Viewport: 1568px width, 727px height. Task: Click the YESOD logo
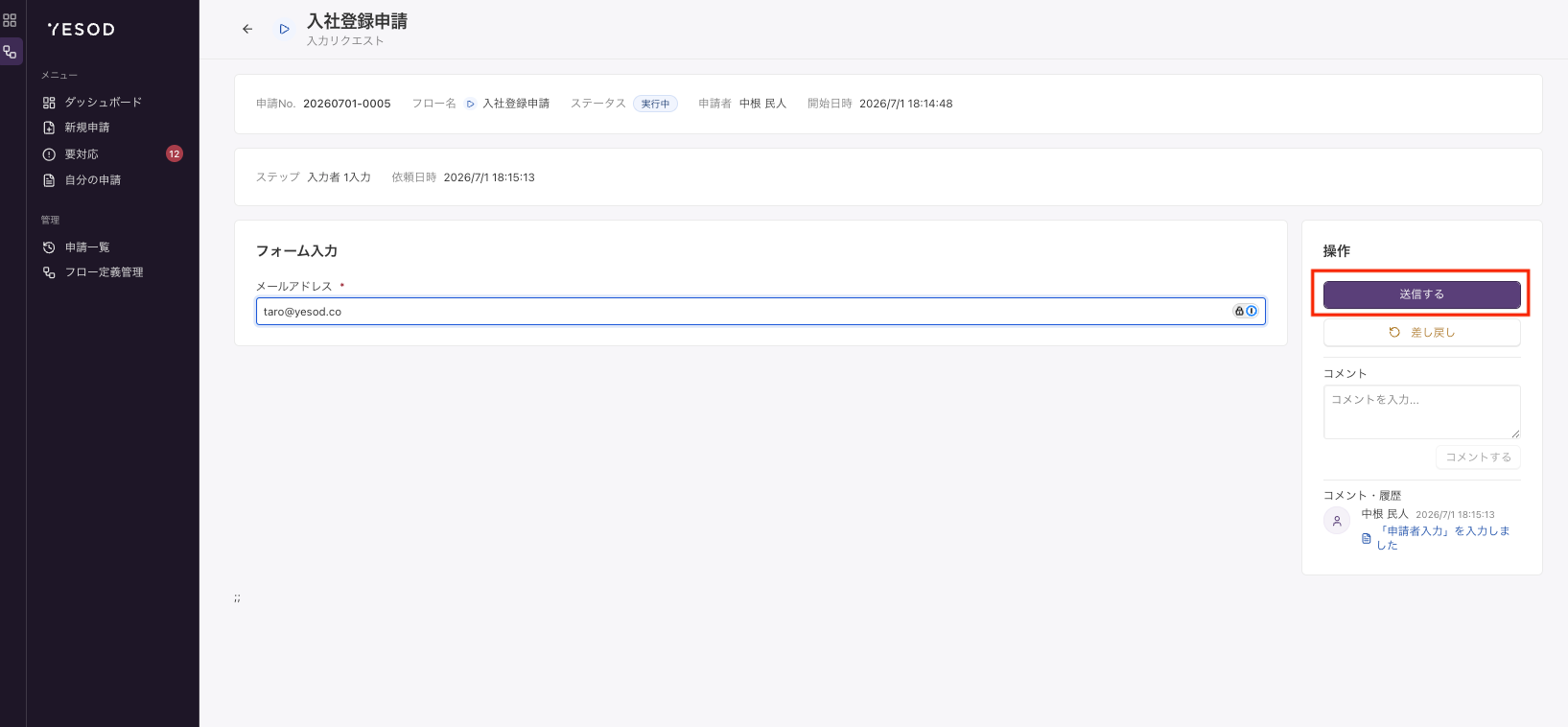[81, 30]
